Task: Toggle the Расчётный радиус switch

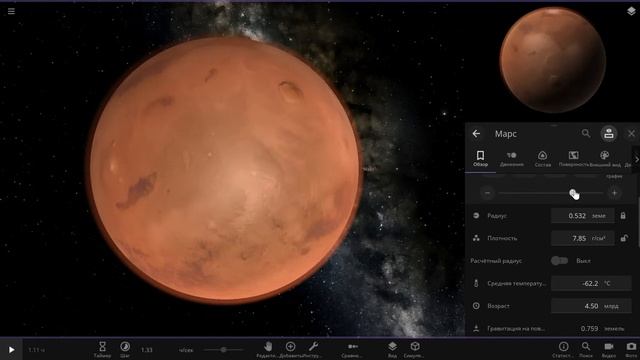Action: 559,260
